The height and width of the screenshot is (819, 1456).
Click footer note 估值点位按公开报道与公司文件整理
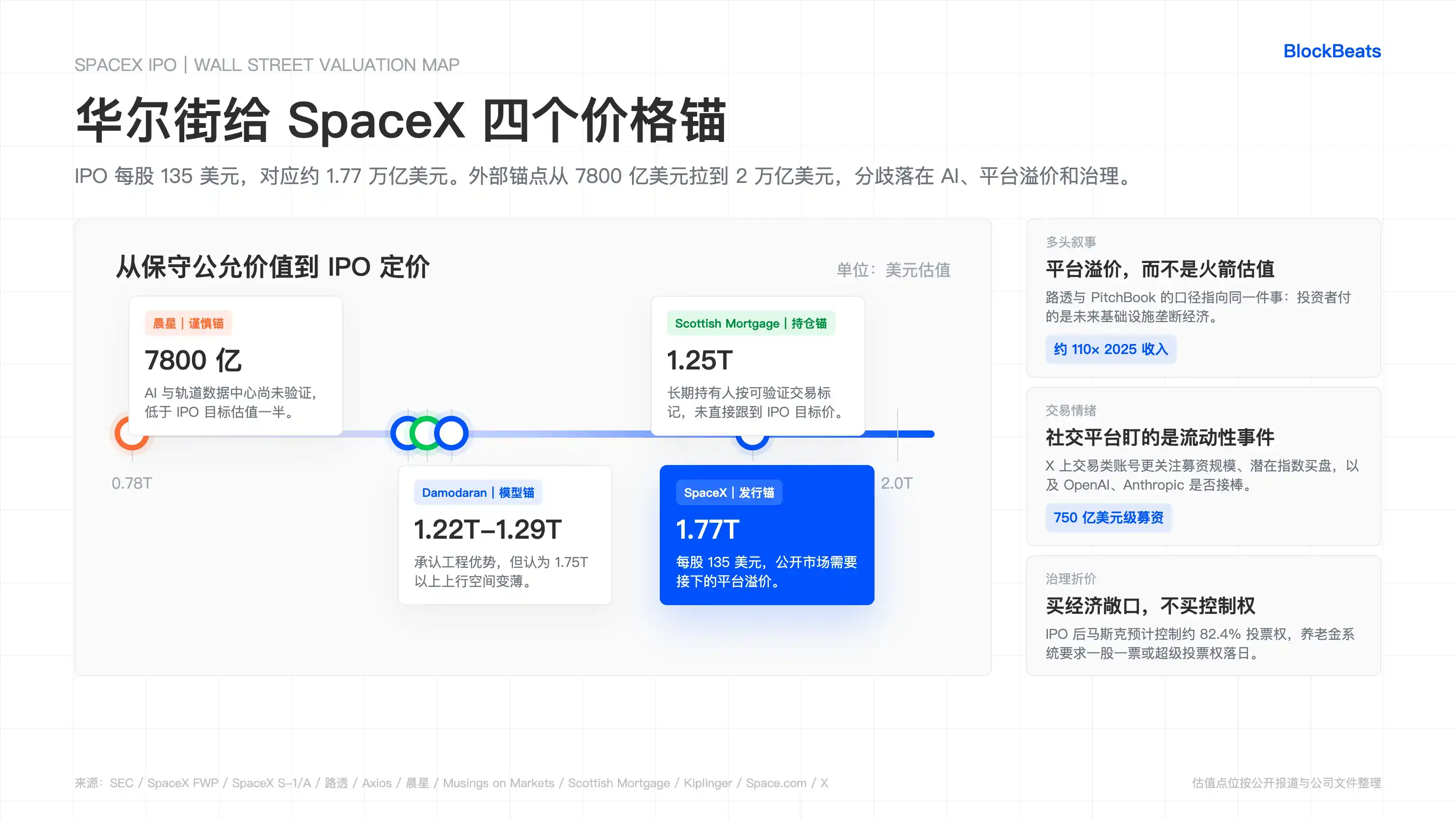pos(1286,783)
